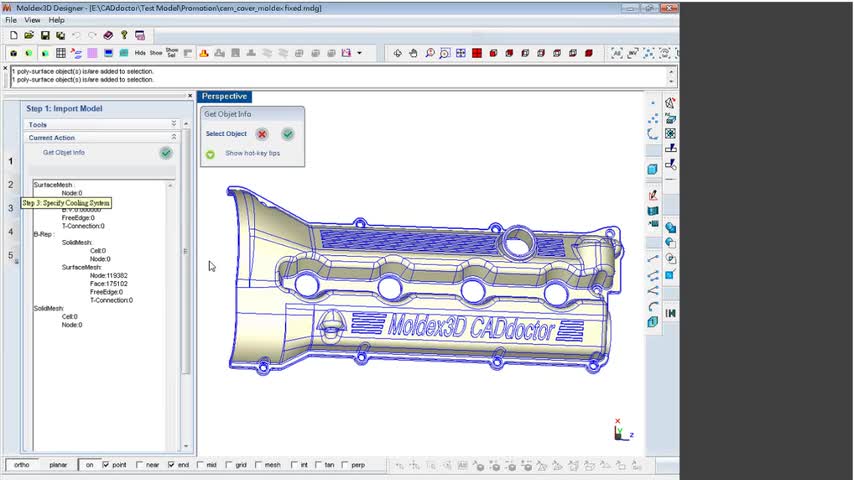Toggle the grid snap checkbox
This screenshot has height=480, width=854.
pyautogui.click(x=229, y=465)
